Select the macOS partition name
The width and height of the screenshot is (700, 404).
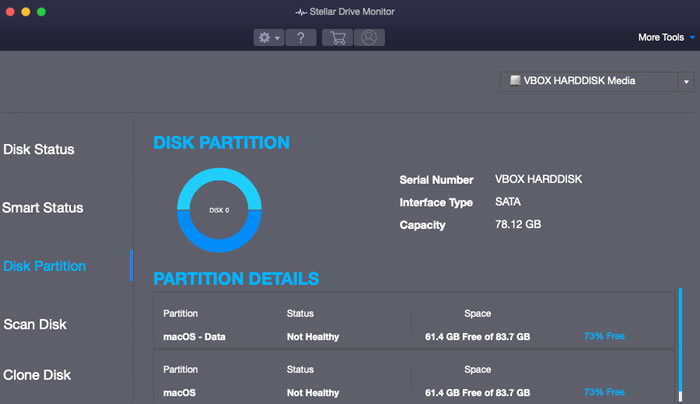point(179,393)
